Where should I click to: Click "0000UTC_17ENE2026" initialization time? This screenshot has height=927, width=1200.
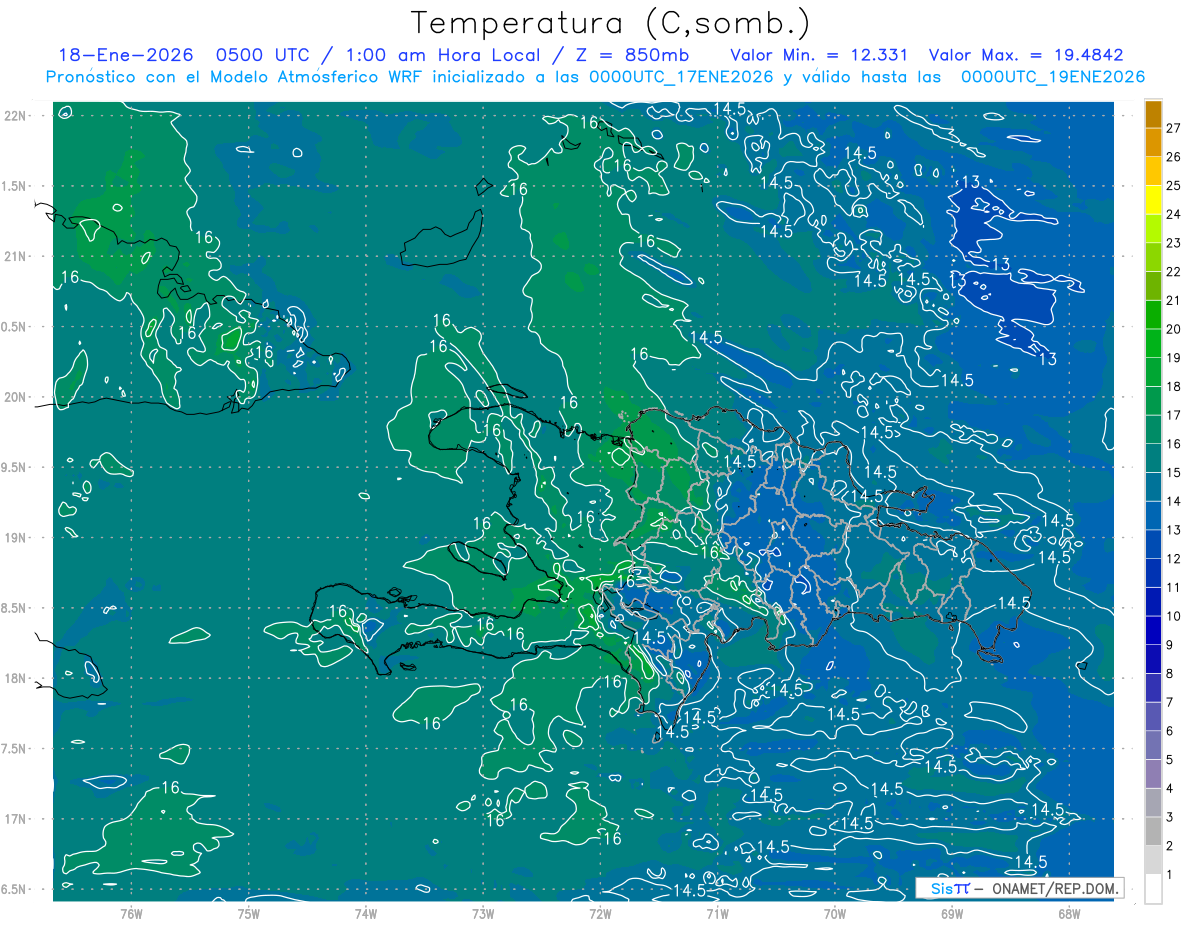(681, 77)
